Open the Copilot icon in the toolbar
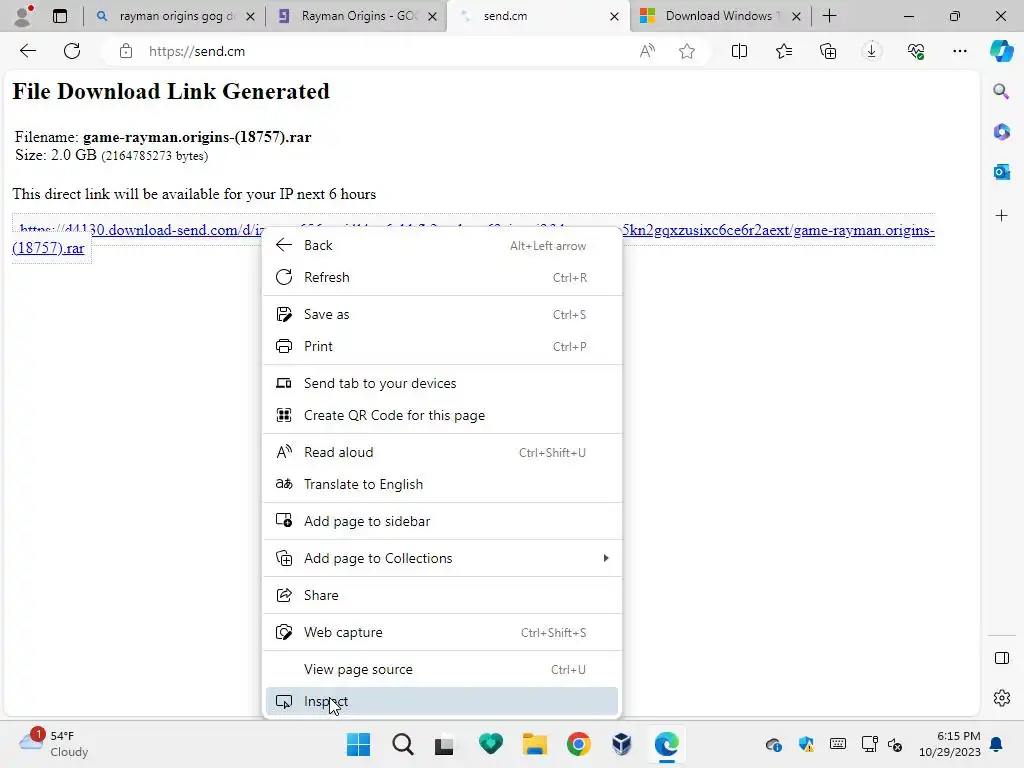 [1001, 51]
